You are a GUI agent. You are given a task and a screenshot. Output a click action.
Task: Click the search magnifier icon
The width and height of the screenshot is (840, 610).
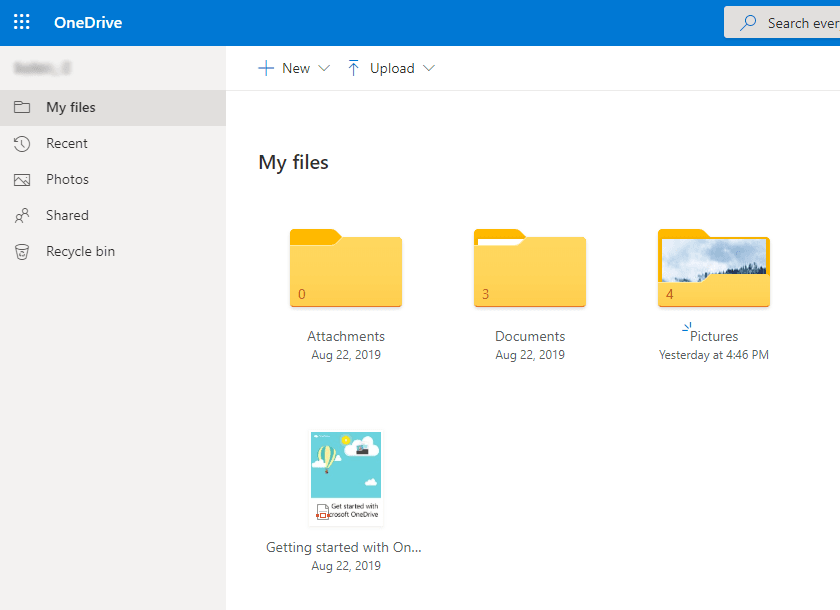point(747,22)
